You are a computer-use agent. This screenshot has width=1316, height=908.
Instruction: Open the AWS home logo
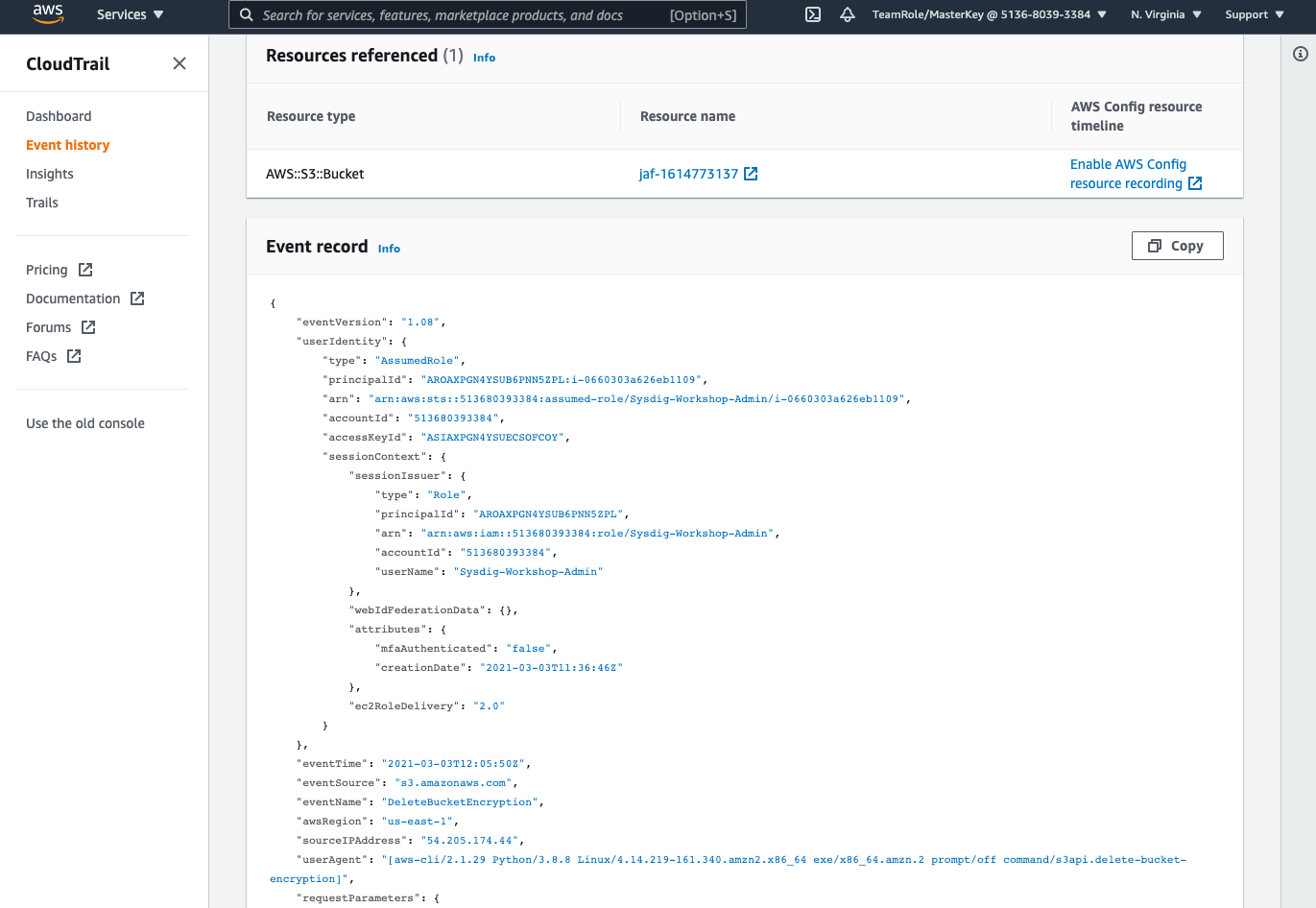(x=47, y=13)
